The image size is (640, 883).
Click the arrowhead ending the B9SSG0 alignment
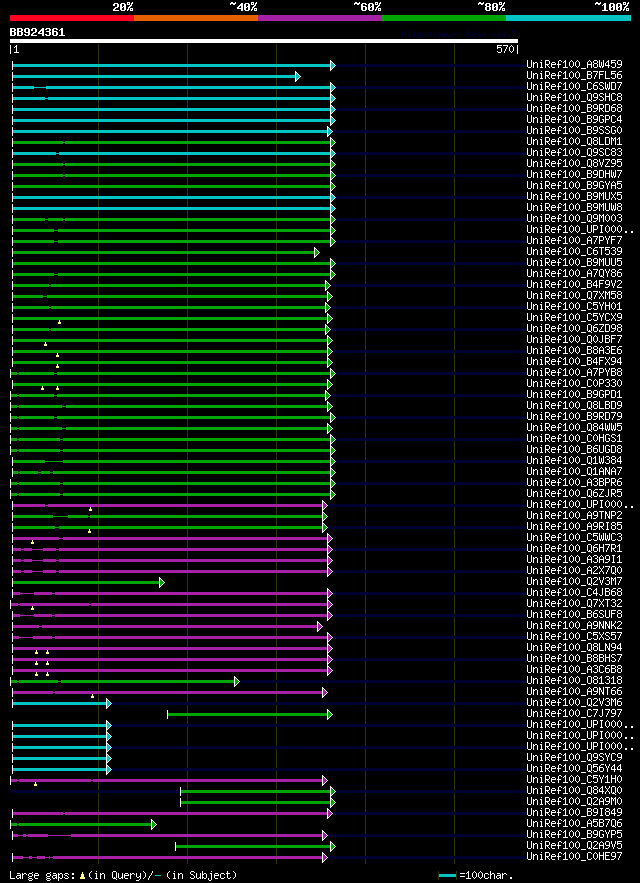(330, 132)
